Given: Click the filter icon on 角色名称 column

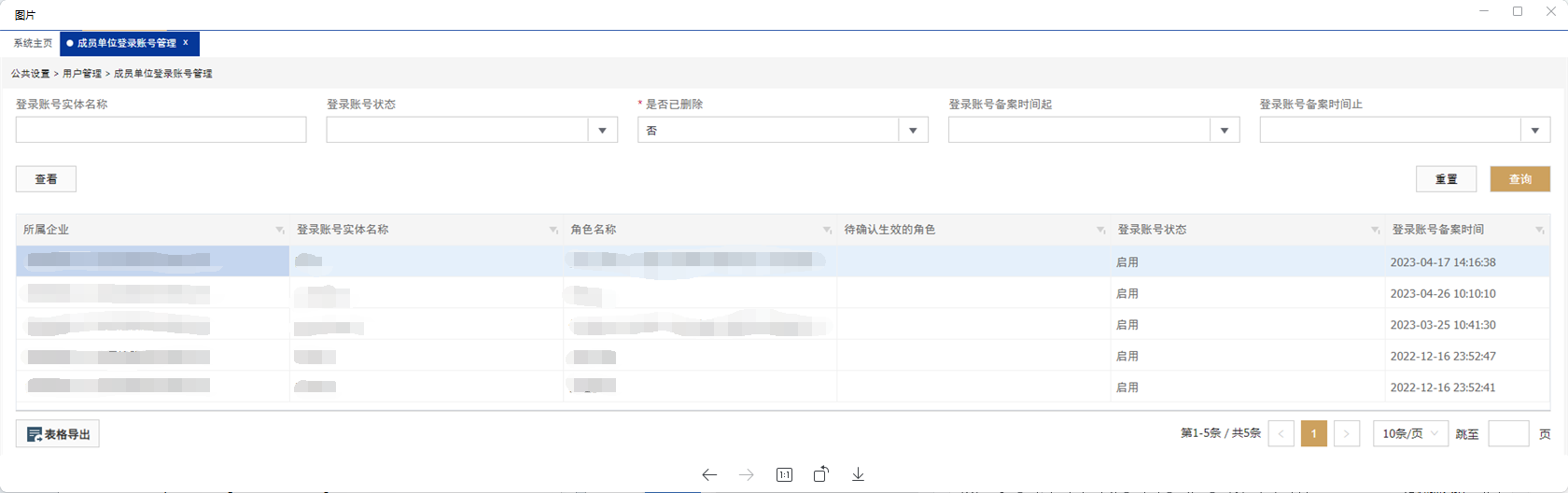Looking at the screenshot, I should pos(827,230).
